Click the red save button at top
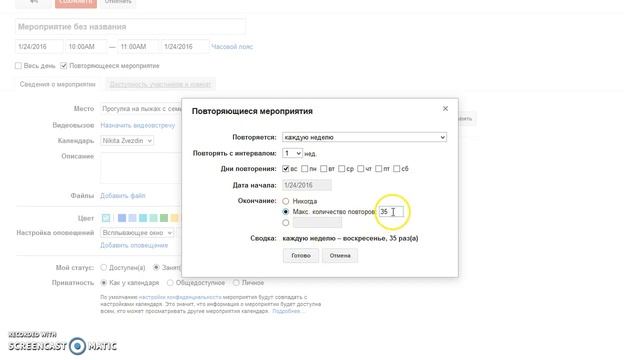The width and height of the screenshot is (640, 360). (76, 3)
